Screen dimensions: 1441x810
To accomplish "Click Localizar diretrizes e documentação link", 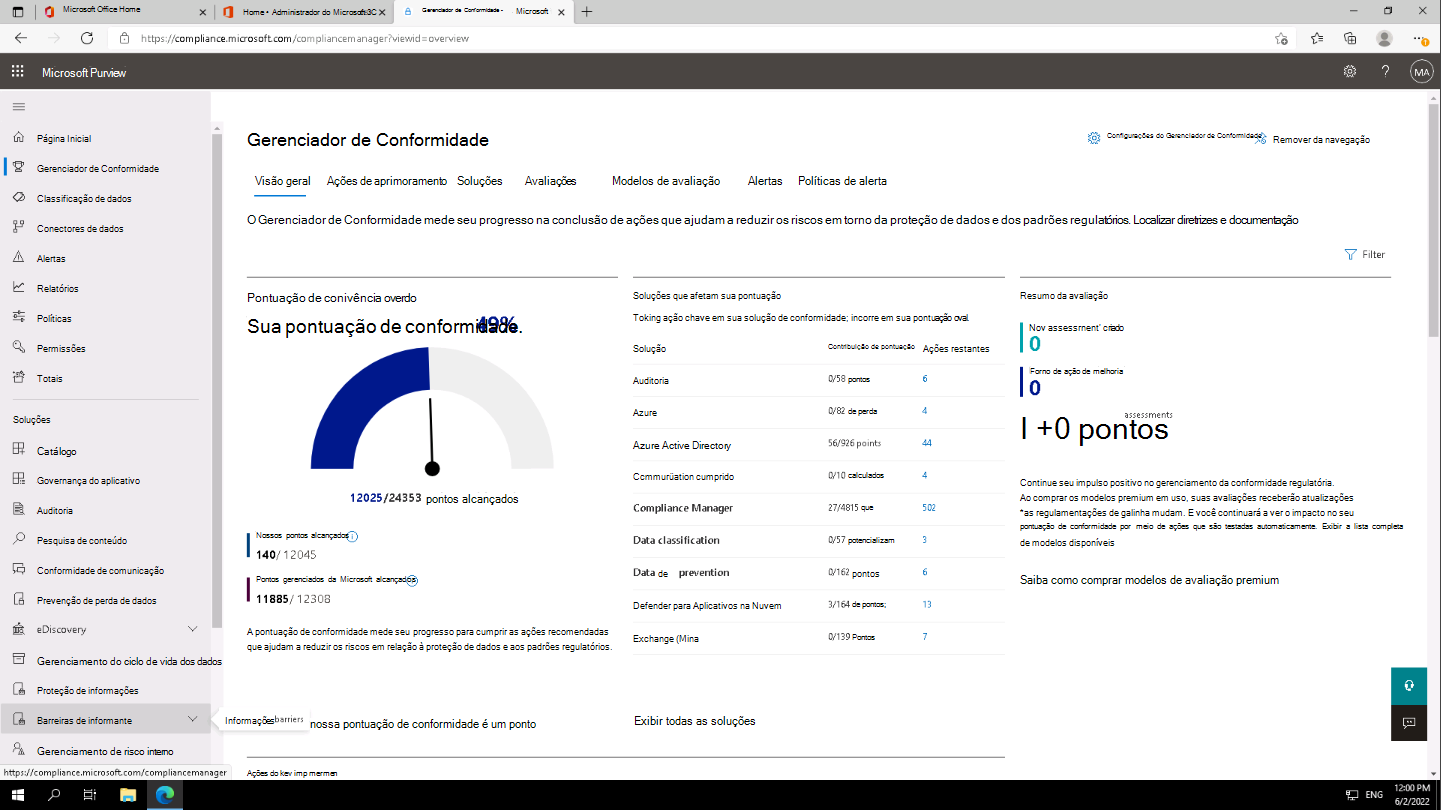I will pos(1216,220).
